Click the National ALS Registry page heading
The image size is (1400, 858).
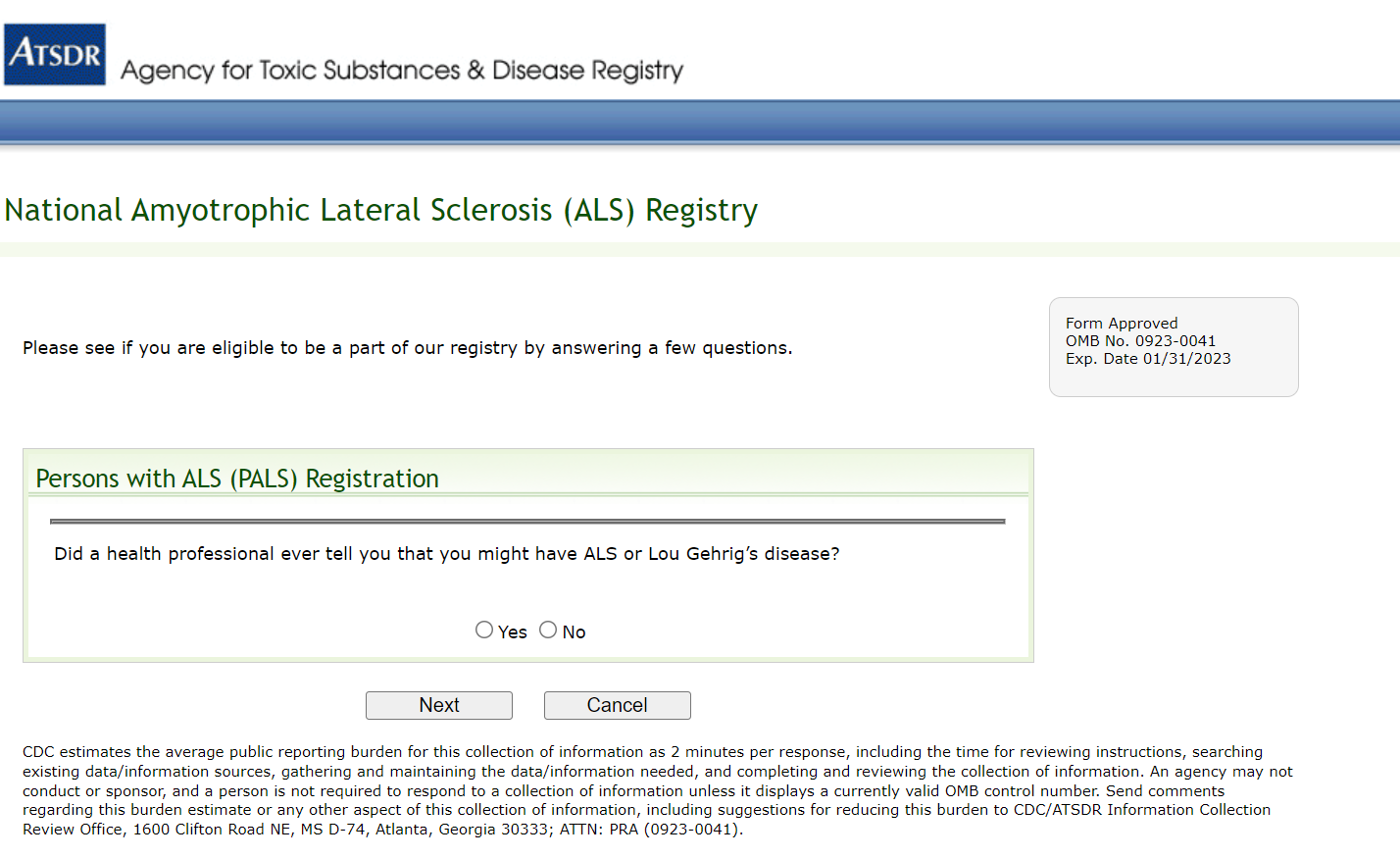[381, 210]
